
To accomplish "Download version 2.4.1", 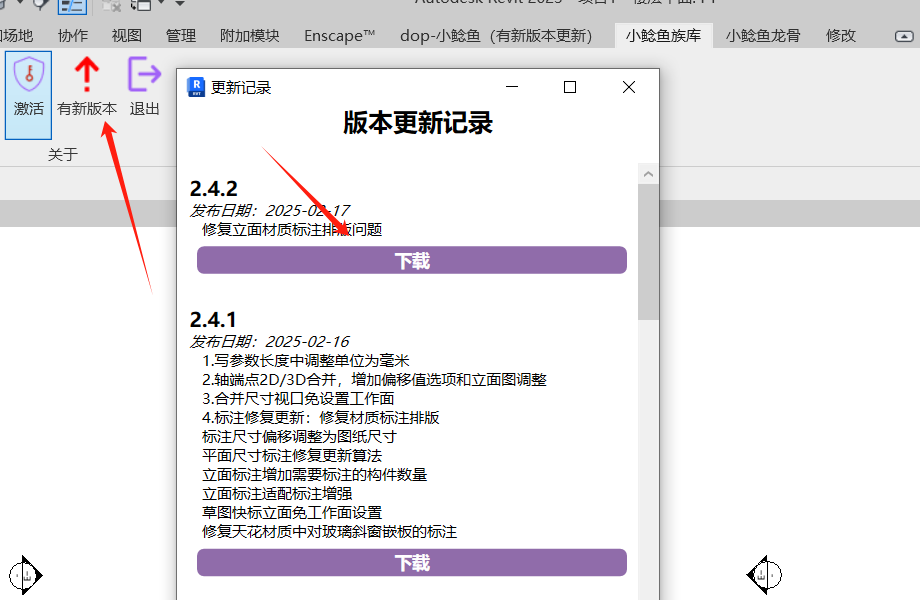I will point(412,562).
